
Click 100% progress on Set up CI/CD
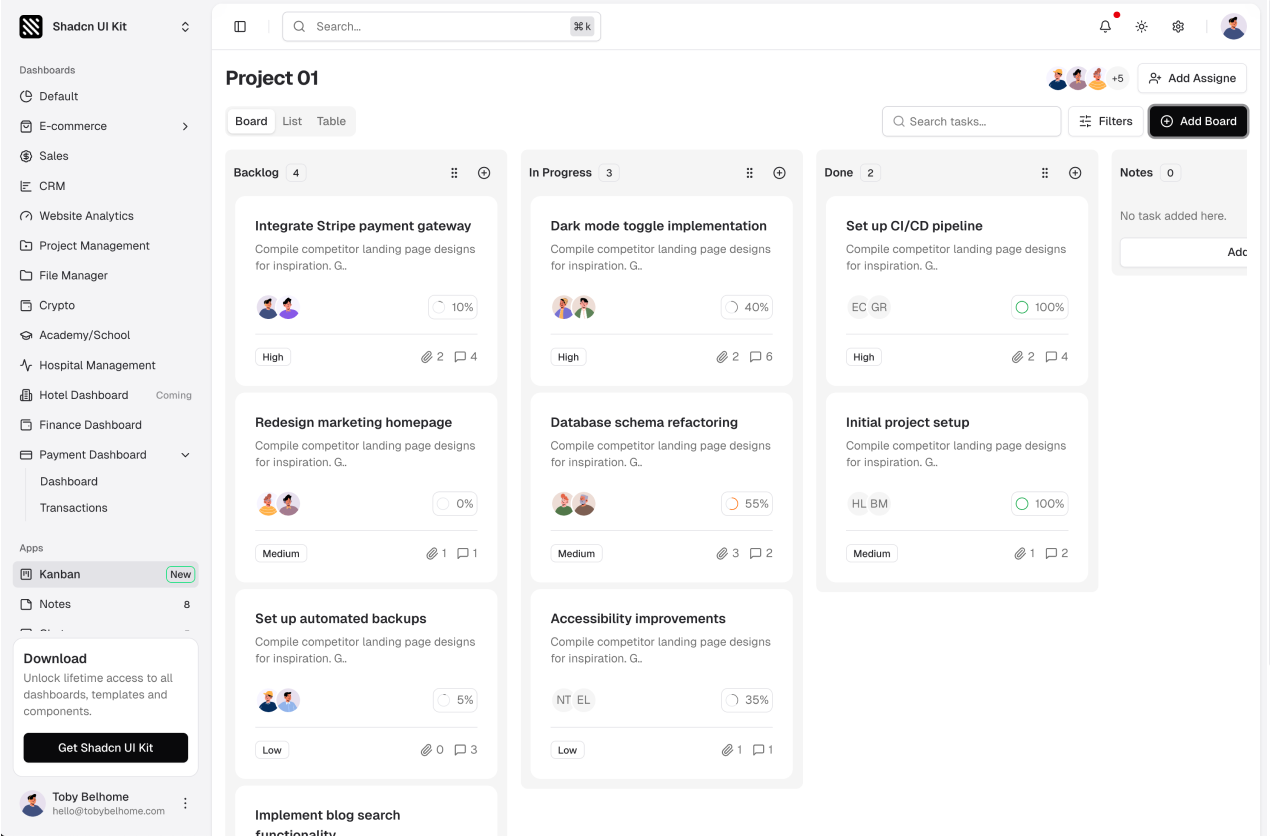pyautogui.click(x=1039, y=307)
